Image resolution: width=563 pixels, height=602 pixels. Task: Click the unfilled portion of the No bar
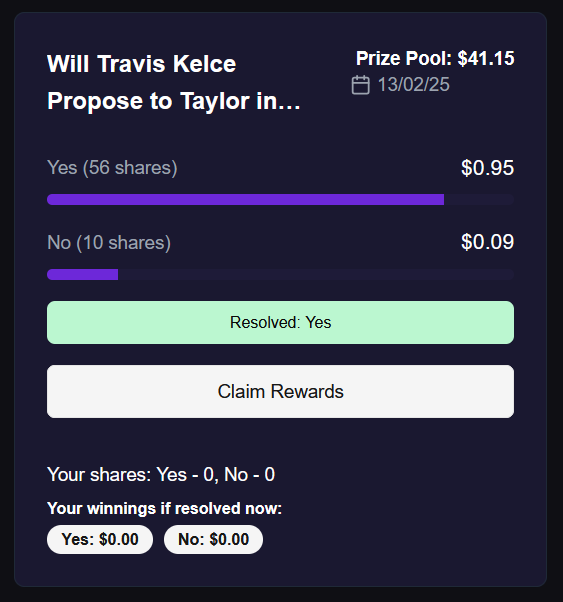click(316, 275)
